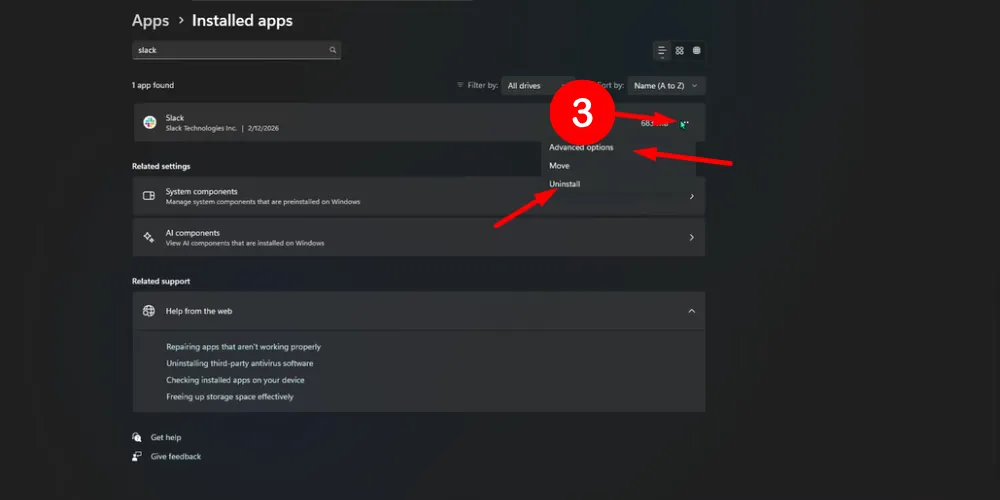The image size is (1000, 500).
Task: Open AI components chevron arrow
Action: 691,237
